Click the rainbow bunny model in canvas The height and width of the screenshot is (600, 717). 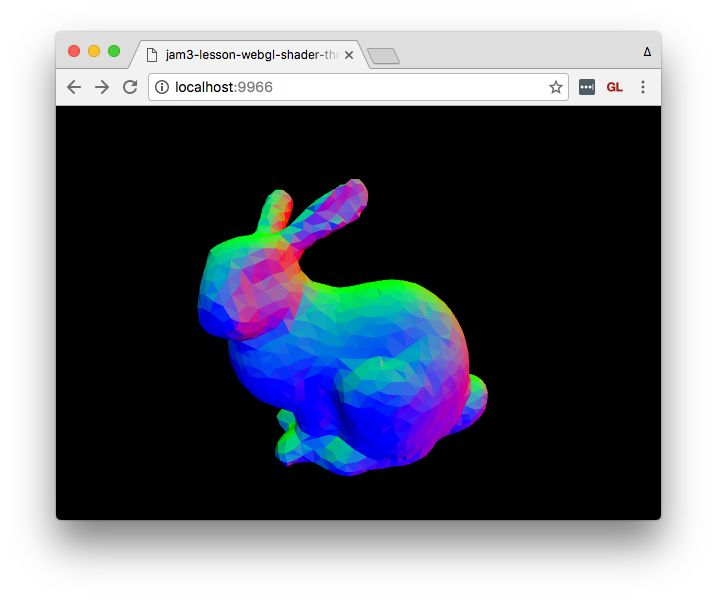tap(343, 327)
